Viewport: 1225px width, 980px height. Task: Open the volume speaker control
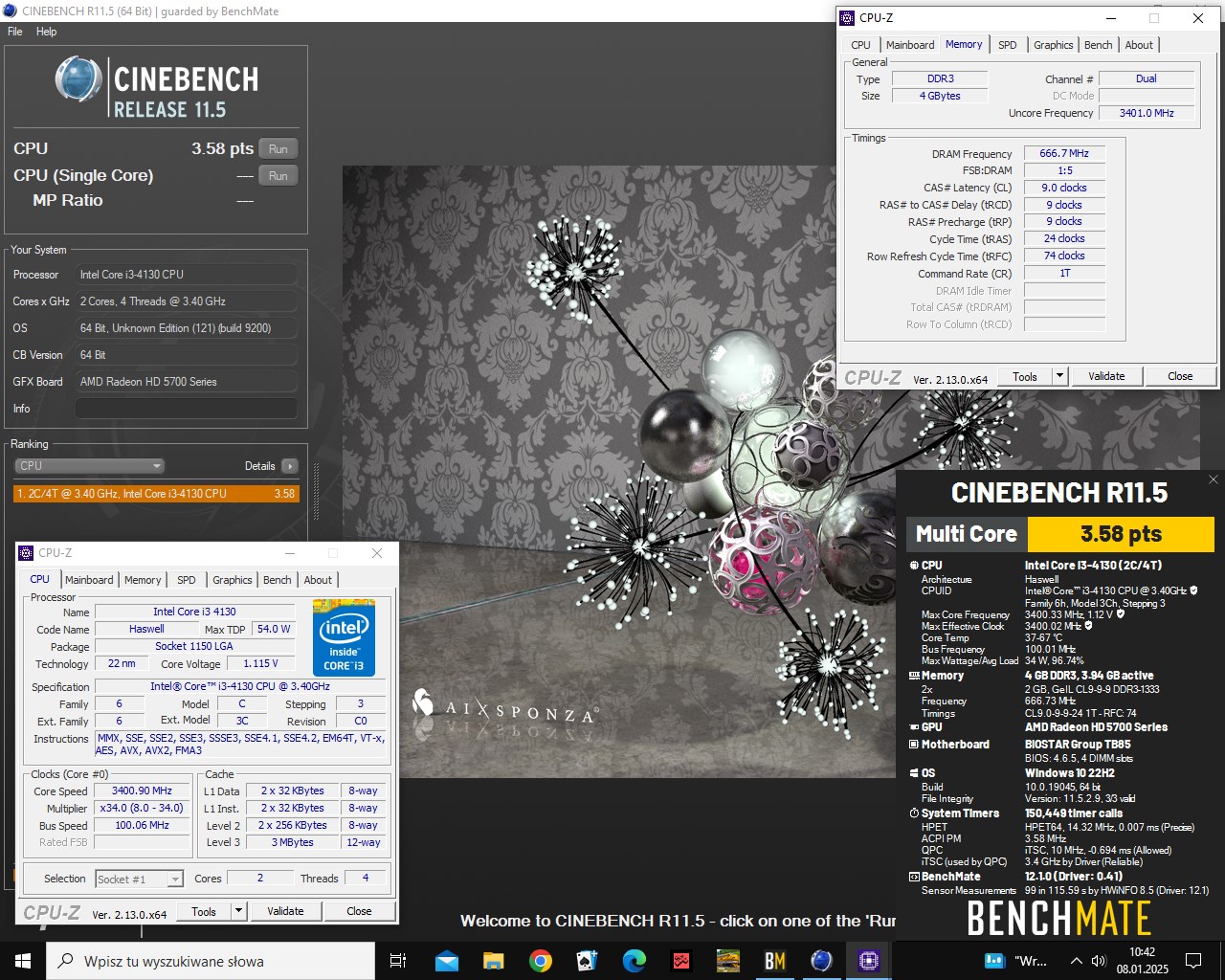[x=1099, y=961]
